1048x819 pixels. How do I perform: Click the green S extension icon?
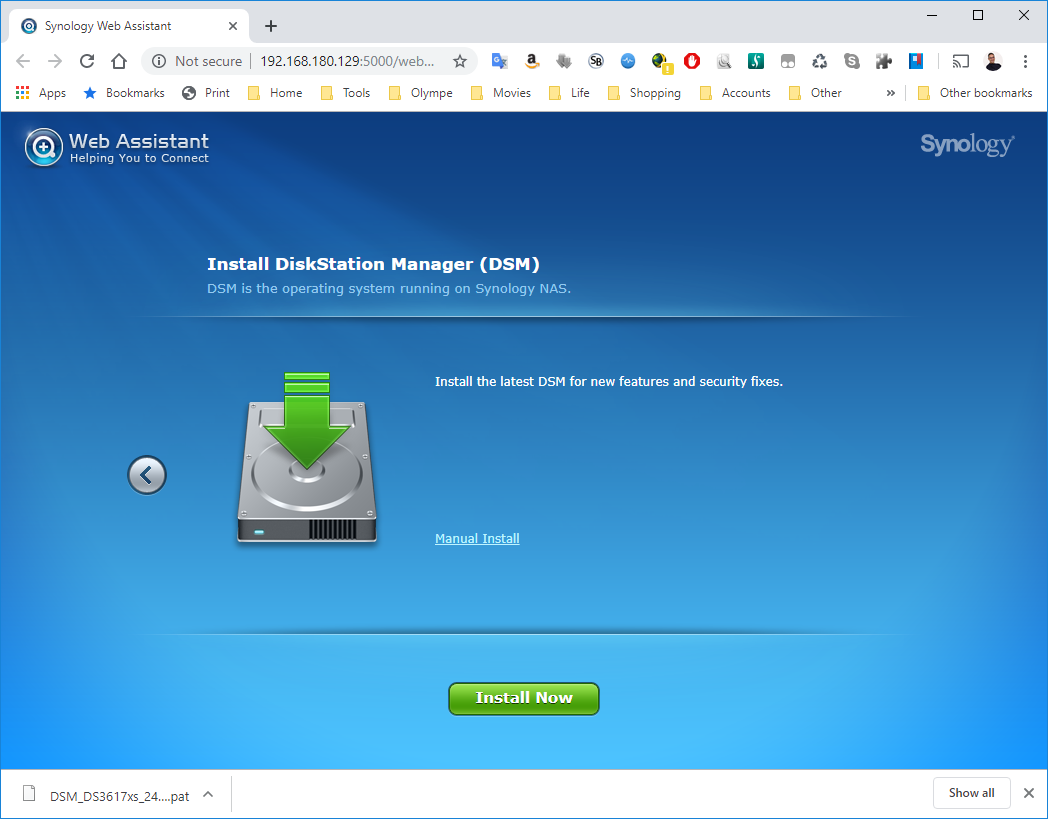(756, 61)
